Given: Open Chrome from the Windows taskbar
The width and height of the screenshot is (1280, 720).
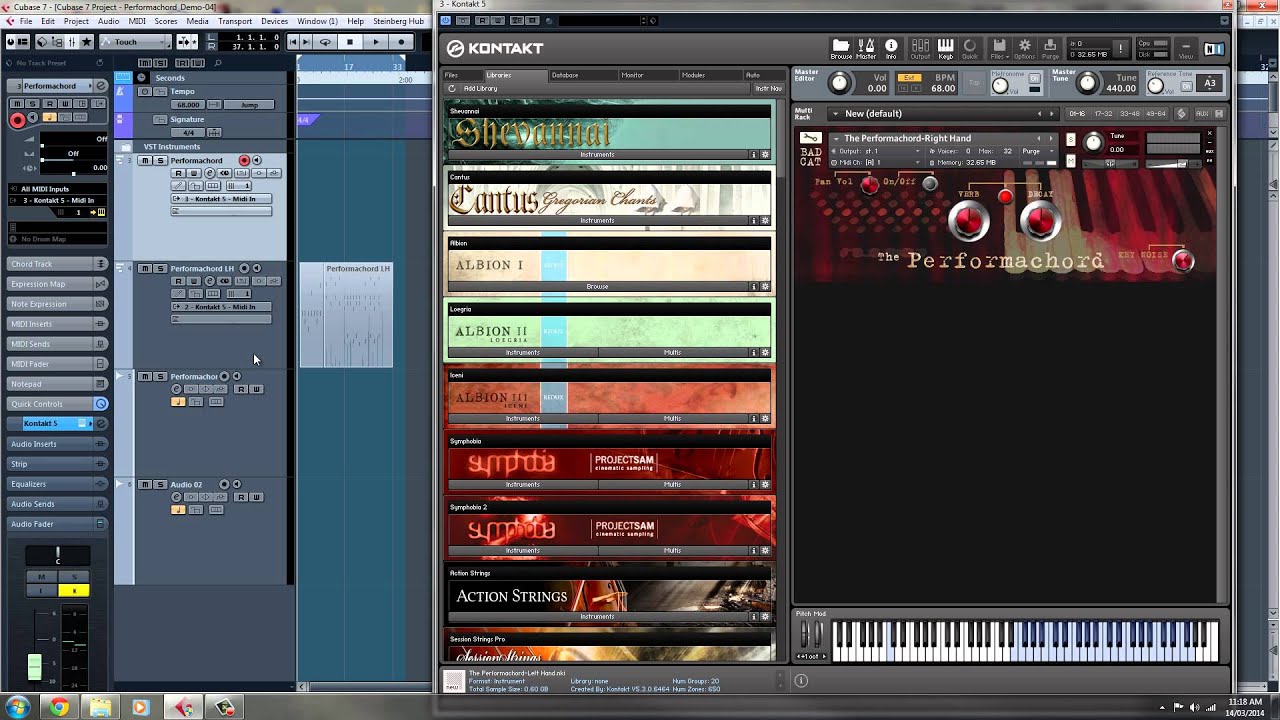Looking at the screenshot, I should click(59, 708).
